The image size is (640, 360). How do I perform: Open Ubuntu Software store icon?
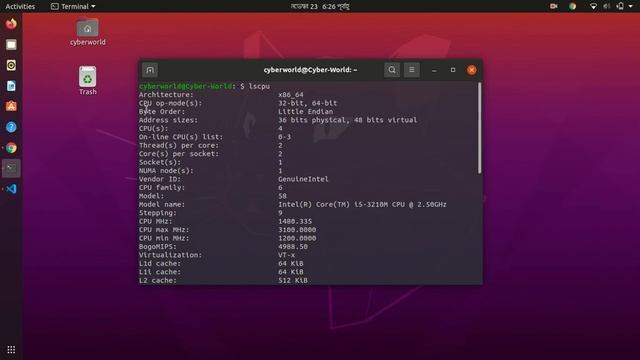pyautogui.click(x=11, y=107)
